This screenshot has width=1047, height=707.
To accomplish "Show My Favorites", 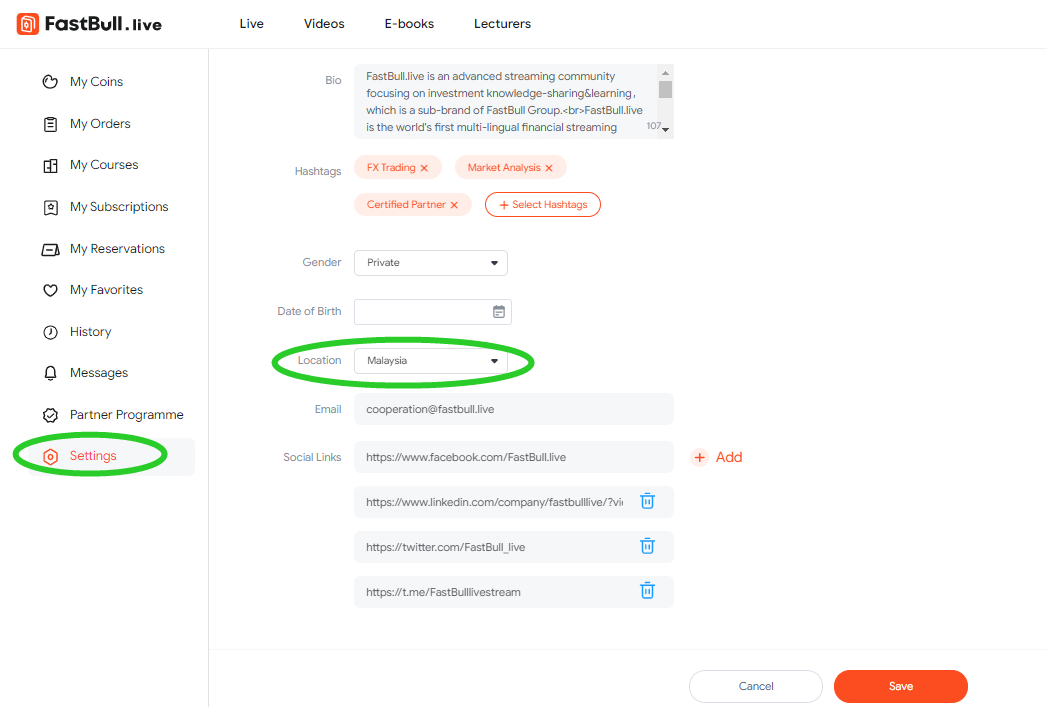I will [x=107, y=290].
